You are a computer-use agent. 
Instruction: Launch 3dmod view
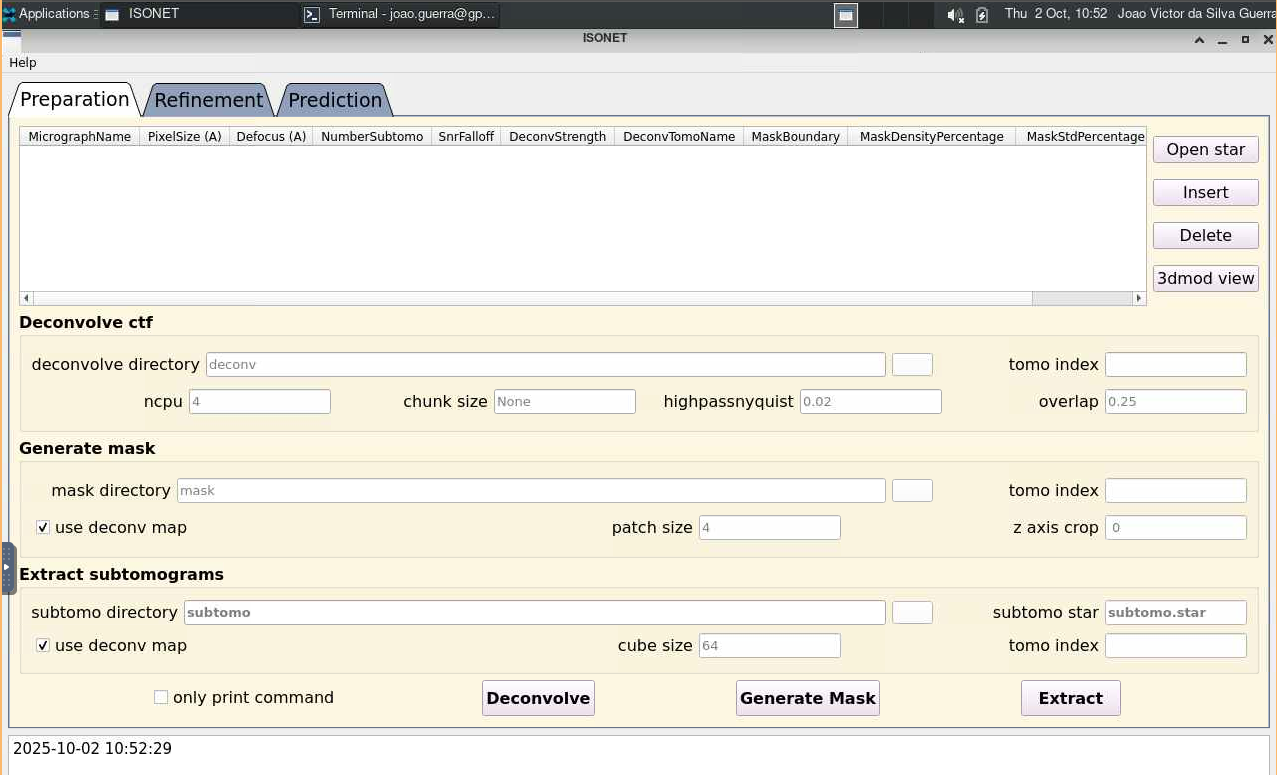pos(1205,278)
